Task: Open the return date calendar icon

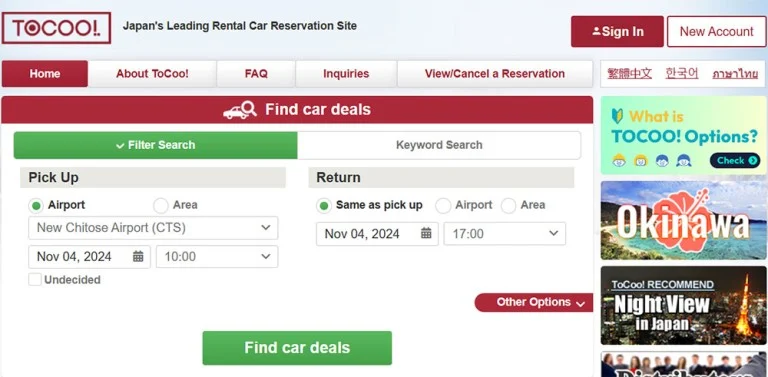Action: [x=426, y=234]
